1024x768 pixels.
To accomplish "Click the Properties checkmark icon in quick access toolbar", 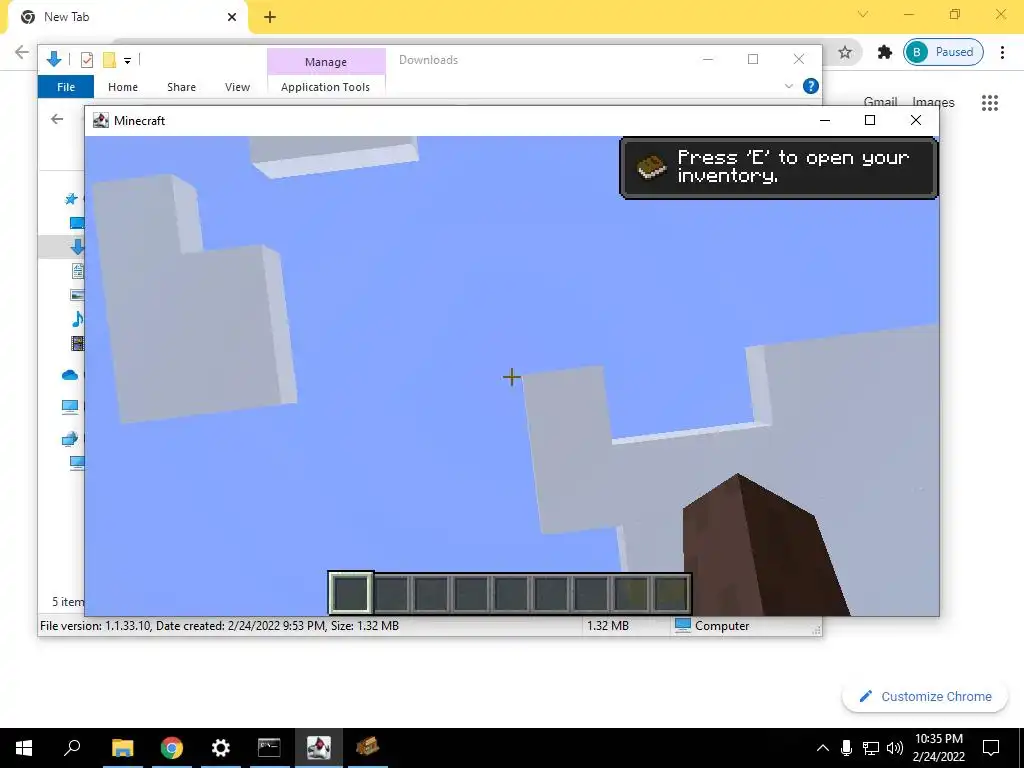I will click(x=86, y=60).
